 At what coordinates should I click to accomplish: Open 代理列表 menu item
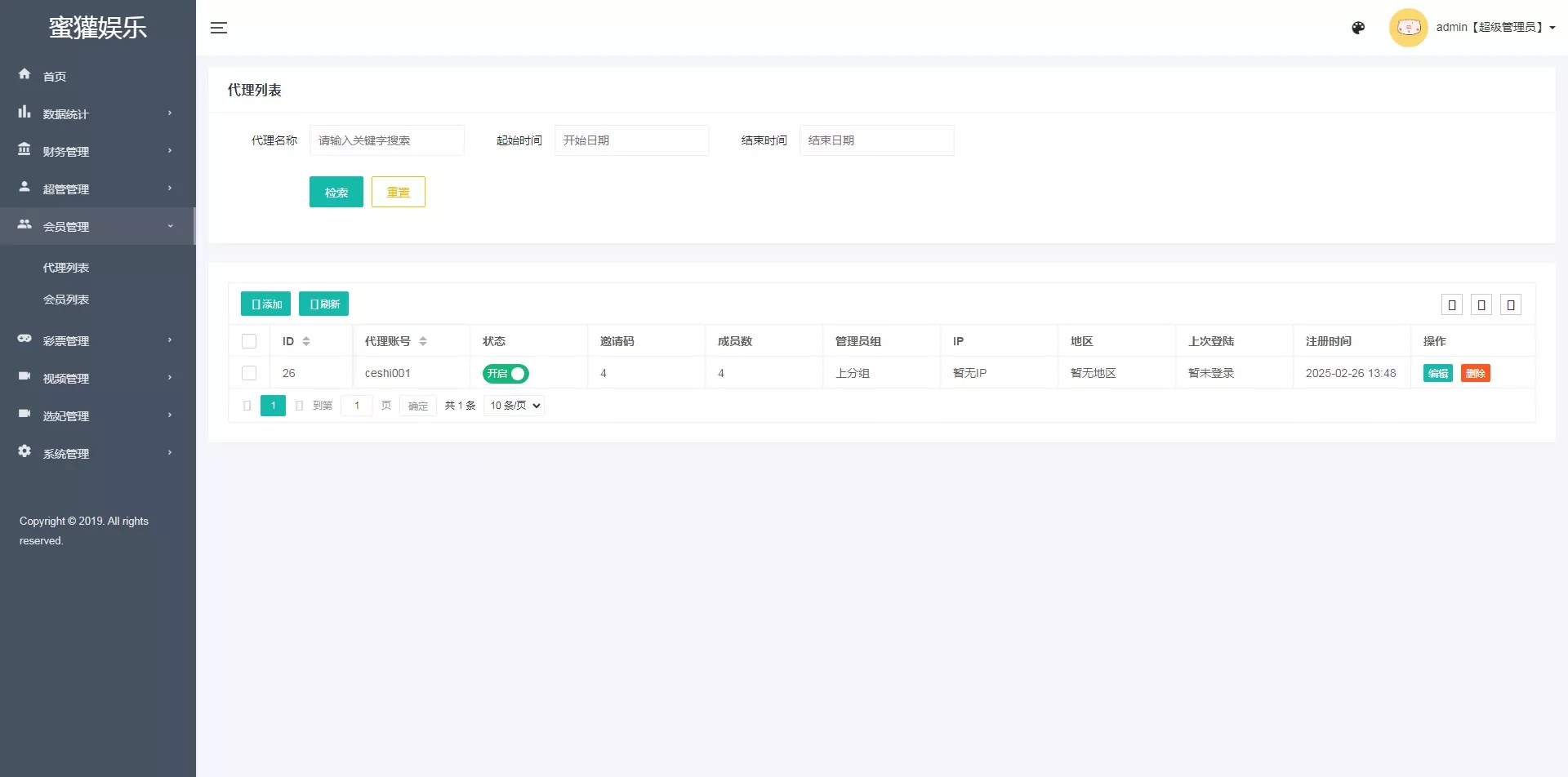click(66, 267)
